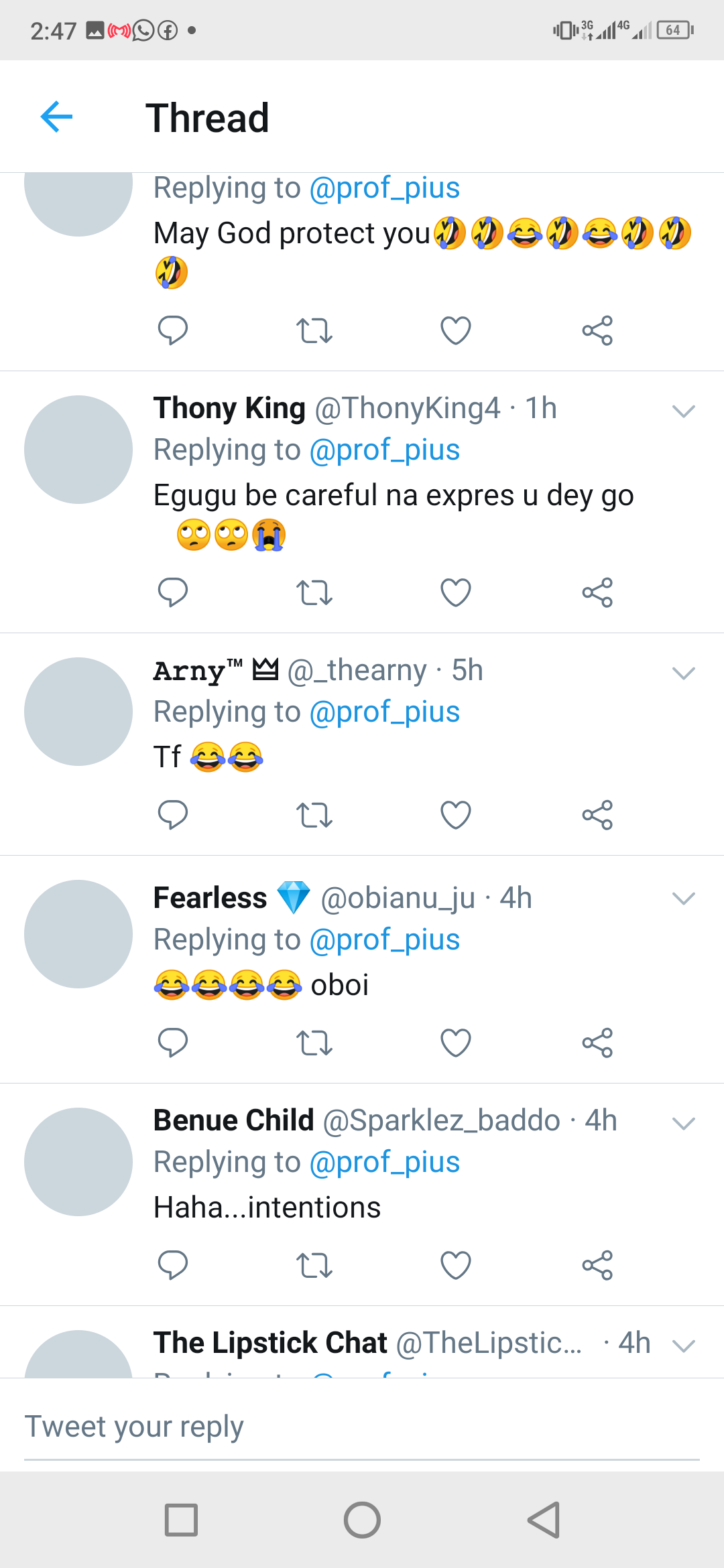The height and width of the screenshot is (1568, 724).
Task: Share Benue Child's "Haha...intentions" tweet
Action: click(x=597, y=1265)
